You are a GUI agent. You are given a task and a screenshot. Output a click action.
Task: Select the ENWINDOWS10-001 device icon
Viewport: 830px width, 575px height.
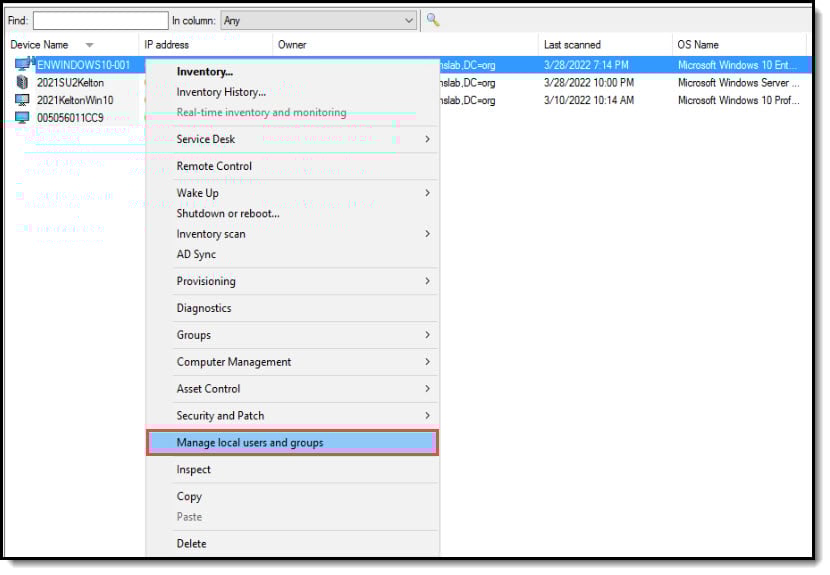point(22,65)
